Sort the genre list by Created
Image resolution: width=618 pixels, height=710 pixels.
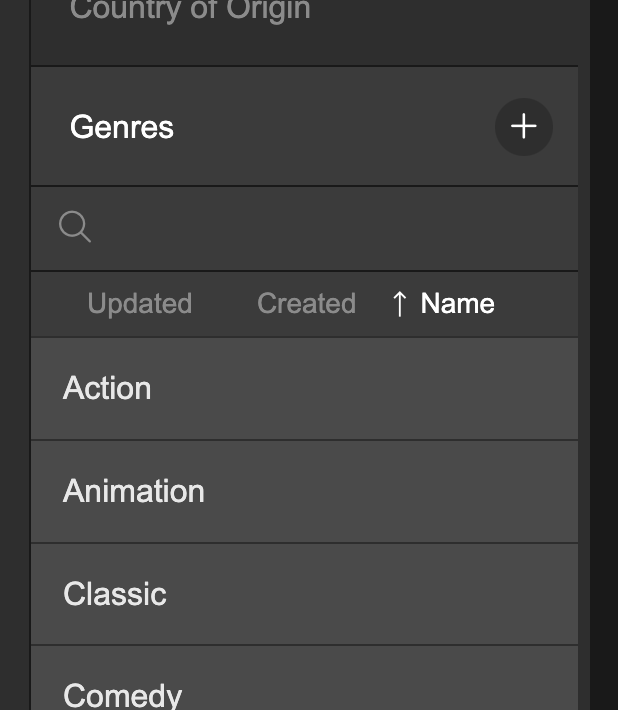point(306,304)
